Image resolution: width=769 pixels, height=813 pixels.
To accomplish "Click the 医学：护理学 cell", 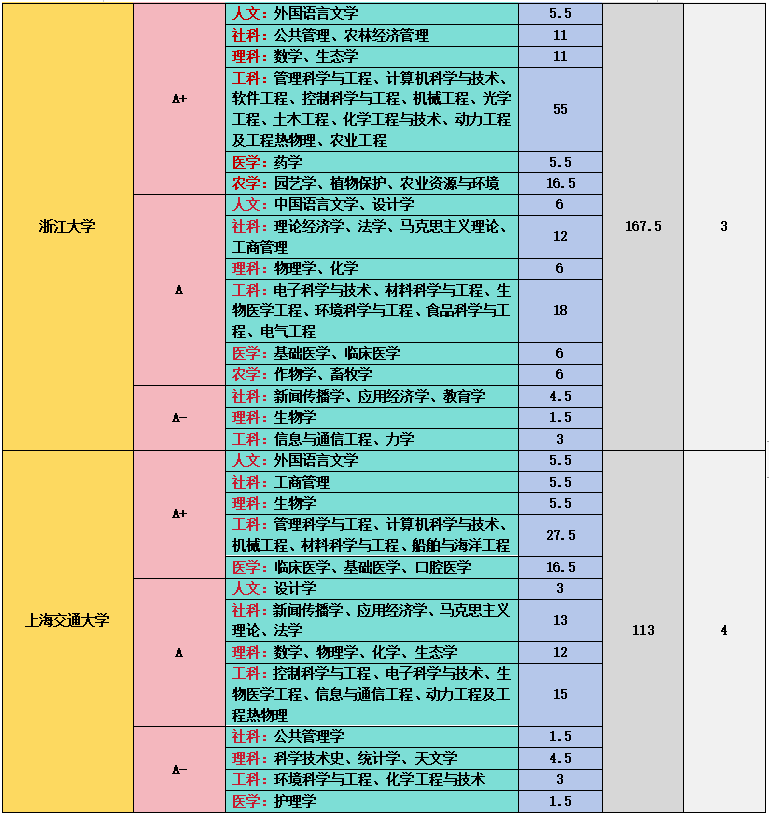I will 372,802.
